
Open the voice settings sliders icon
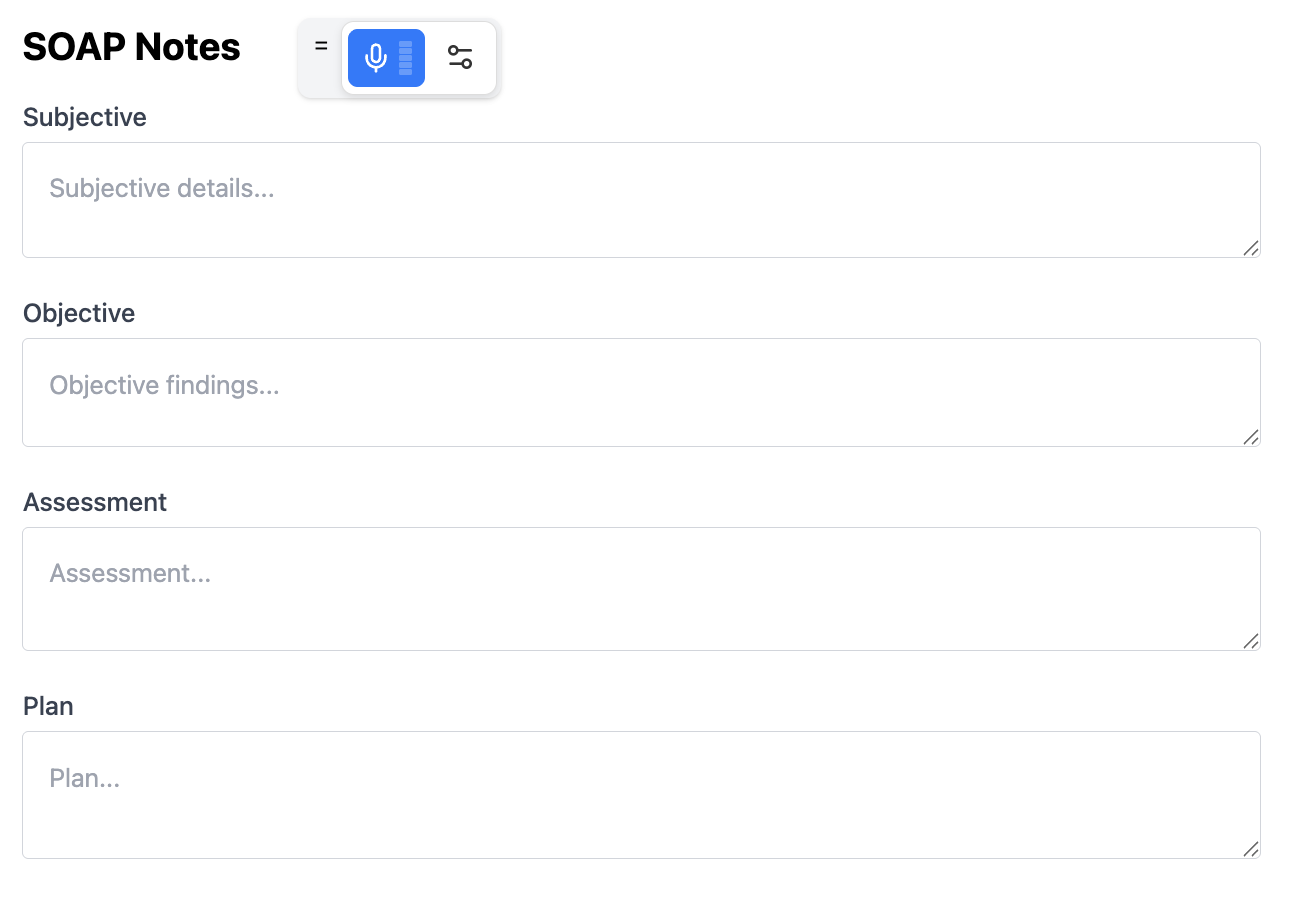[x=460, y=58]
